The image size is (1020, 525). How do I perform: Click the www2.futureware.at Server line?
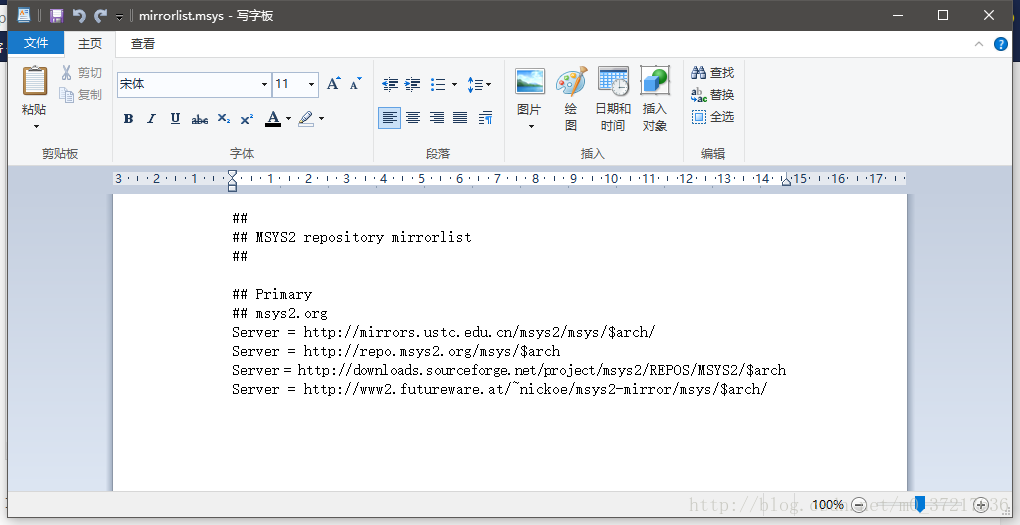click(x=500, y=389)
